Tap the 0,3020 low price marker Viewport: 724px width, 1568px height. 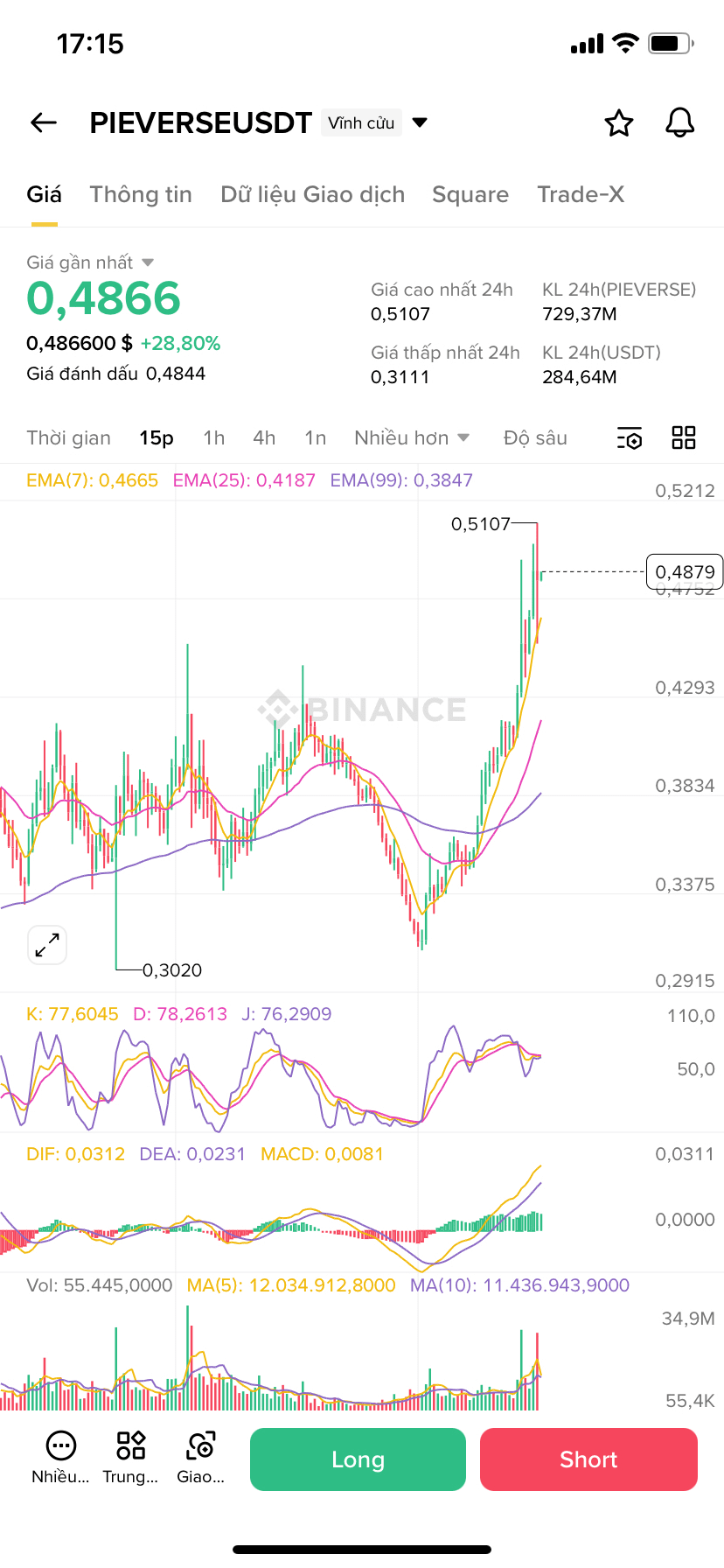click(x=172, y=970)
